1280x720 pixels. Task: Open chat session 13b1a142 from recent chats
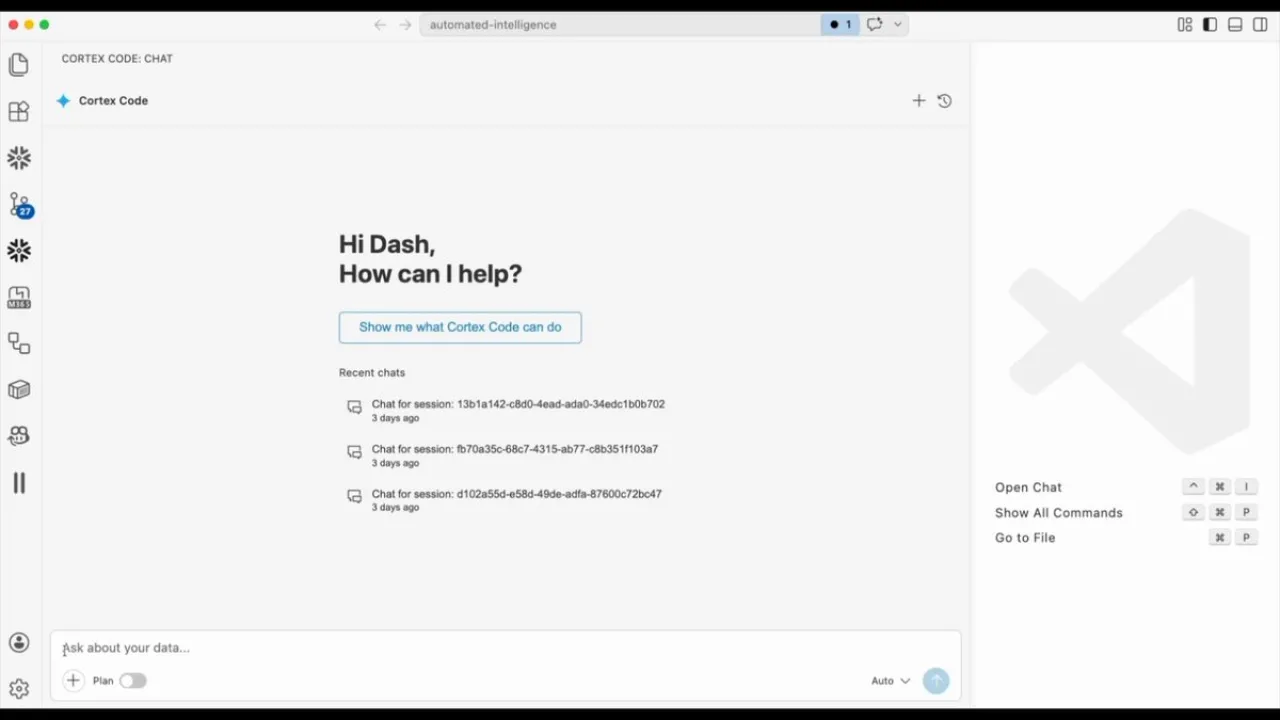coord(518,404)
